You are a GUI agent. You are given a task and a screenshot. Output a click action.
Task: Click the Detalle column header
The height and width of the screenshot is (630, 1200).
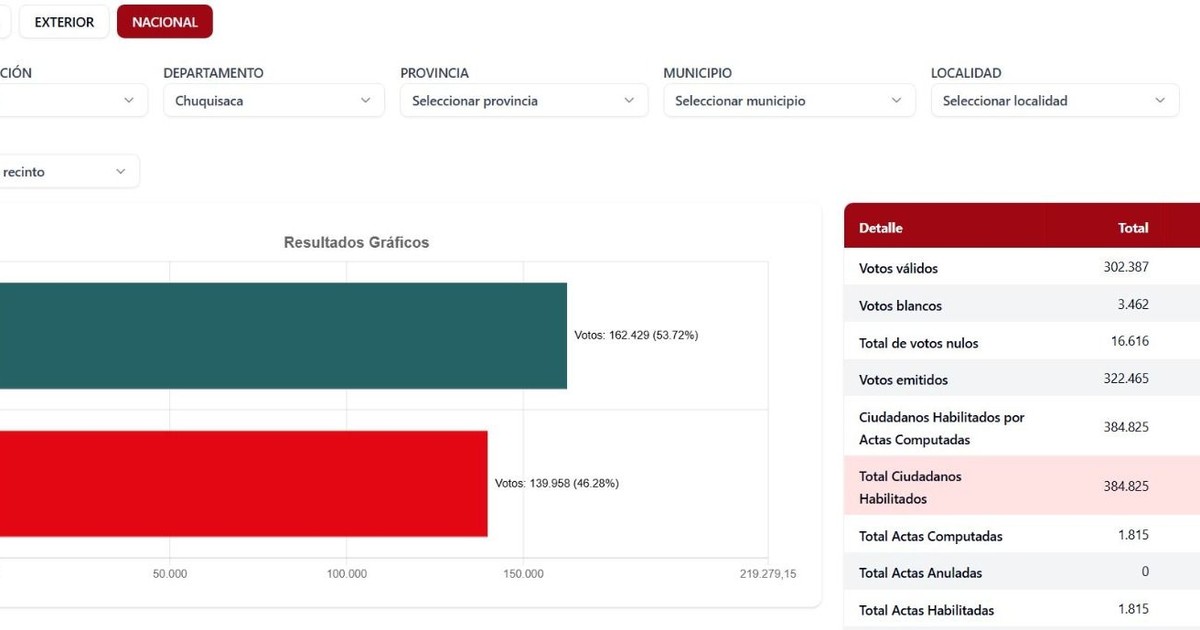pos(880,228)
